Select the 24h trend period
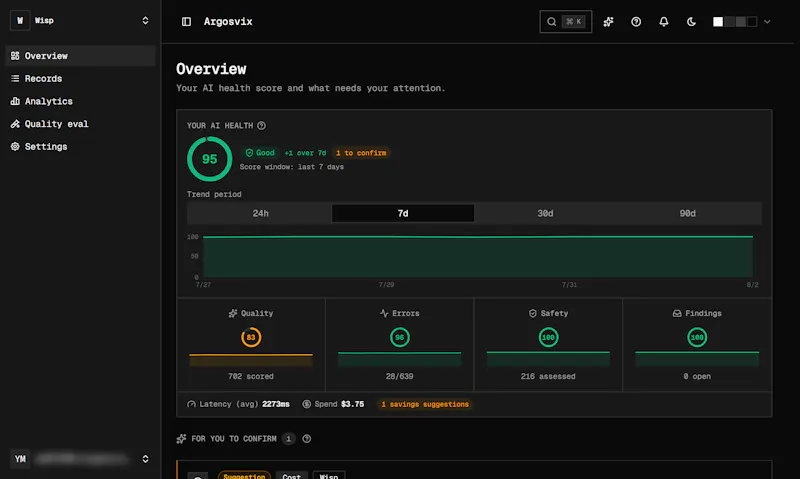The height and width of the screenshot is (479, 800). 260,213
